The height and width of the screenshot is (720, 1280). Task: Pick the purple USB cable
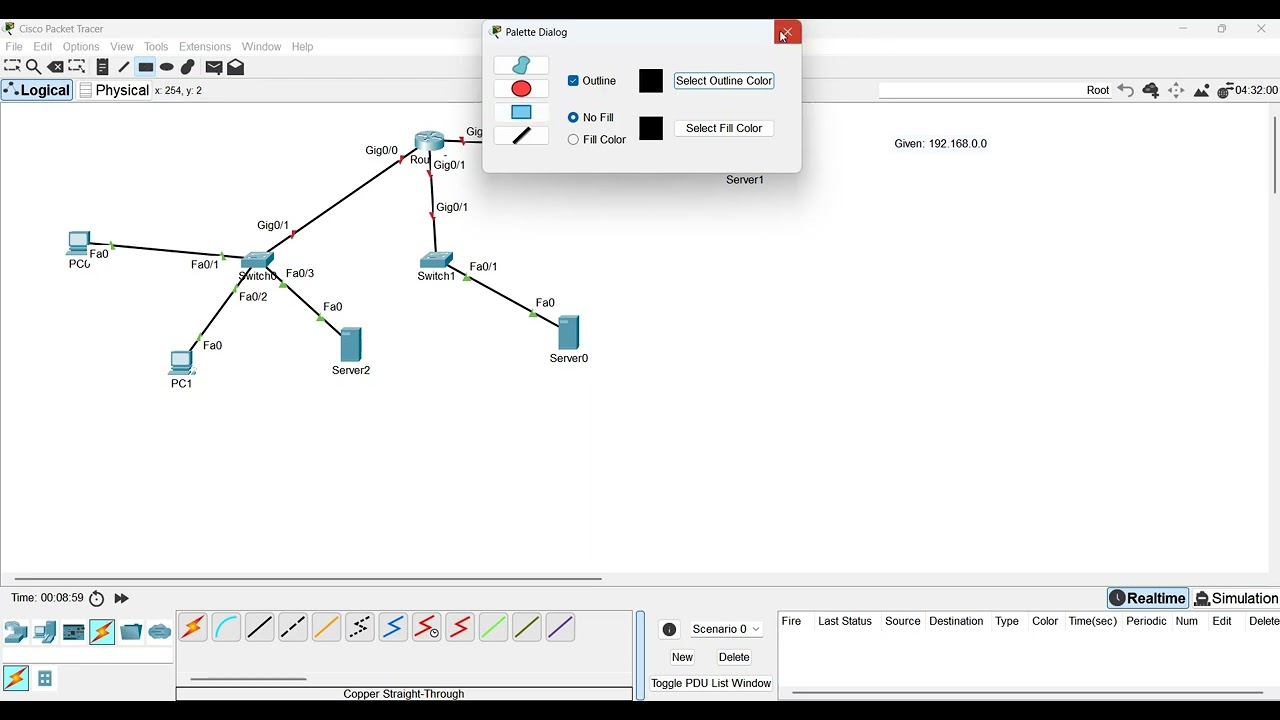(560, 627)
